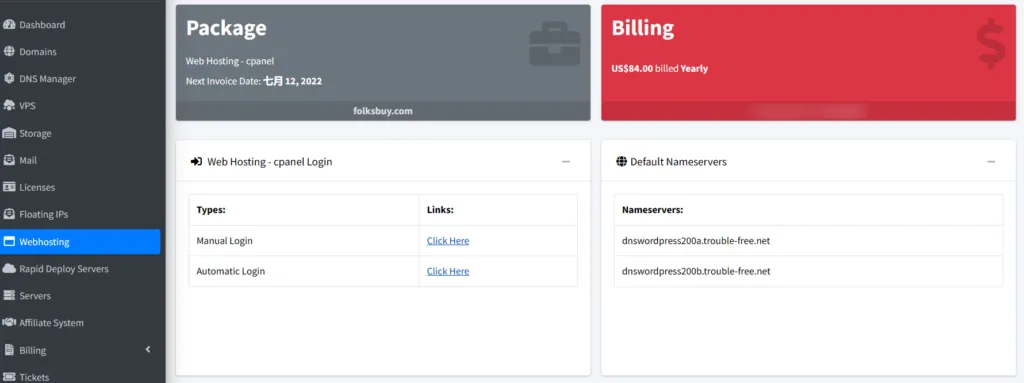Click the Automatic Login row label
1024x383 pixels.
point(231,271)
